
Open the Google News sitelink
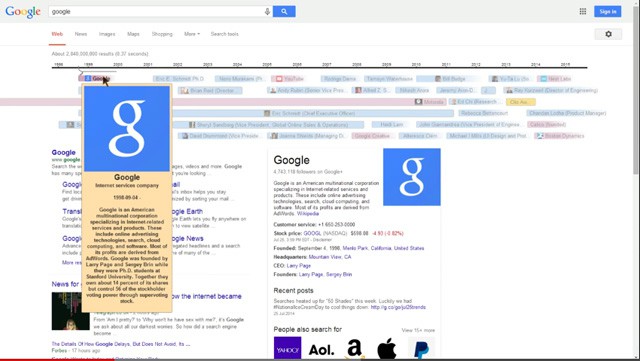188,238
